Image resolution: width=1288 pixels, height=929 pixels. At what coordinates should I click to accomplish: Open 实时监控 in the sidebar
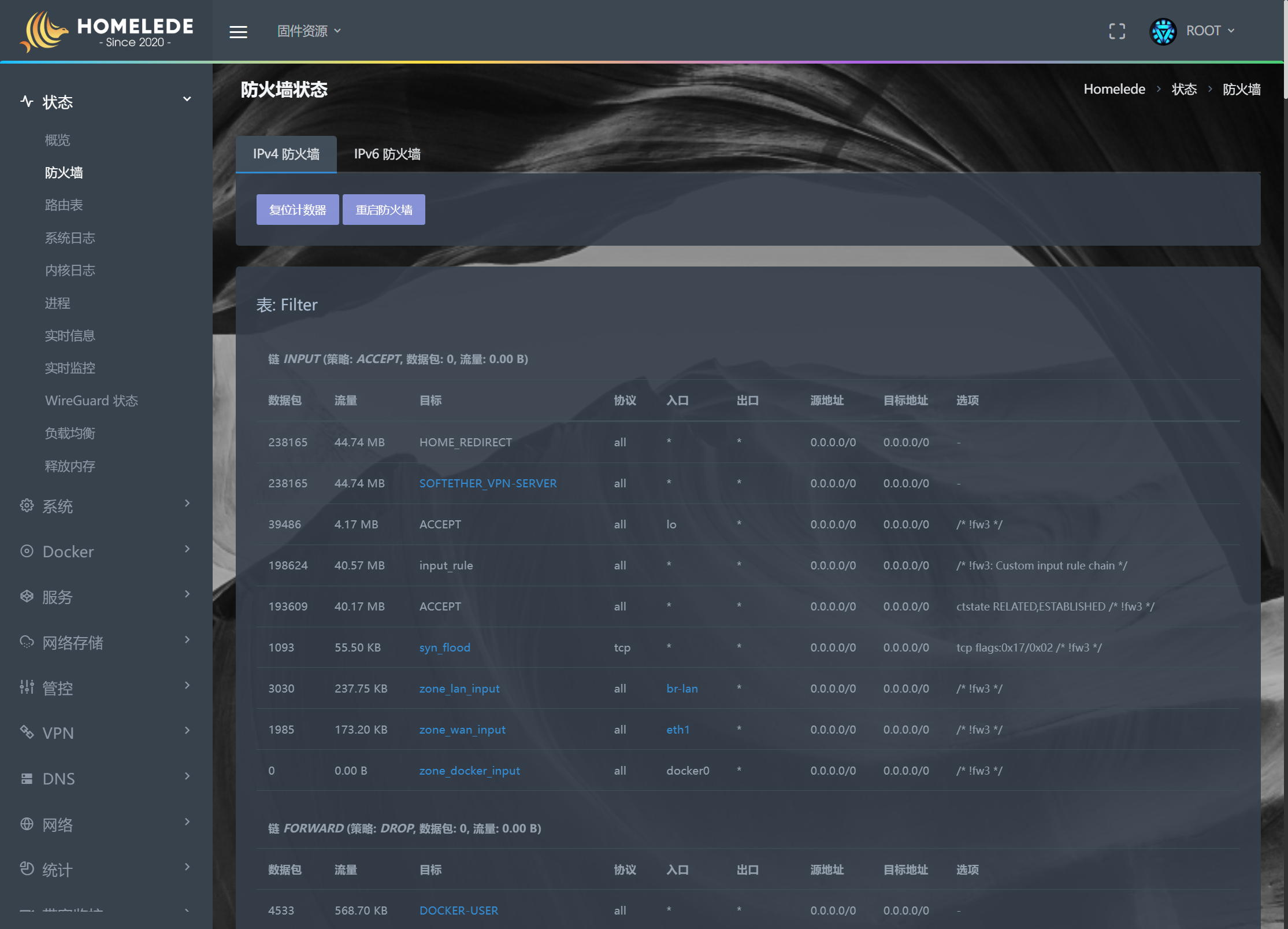coord(70,368)
